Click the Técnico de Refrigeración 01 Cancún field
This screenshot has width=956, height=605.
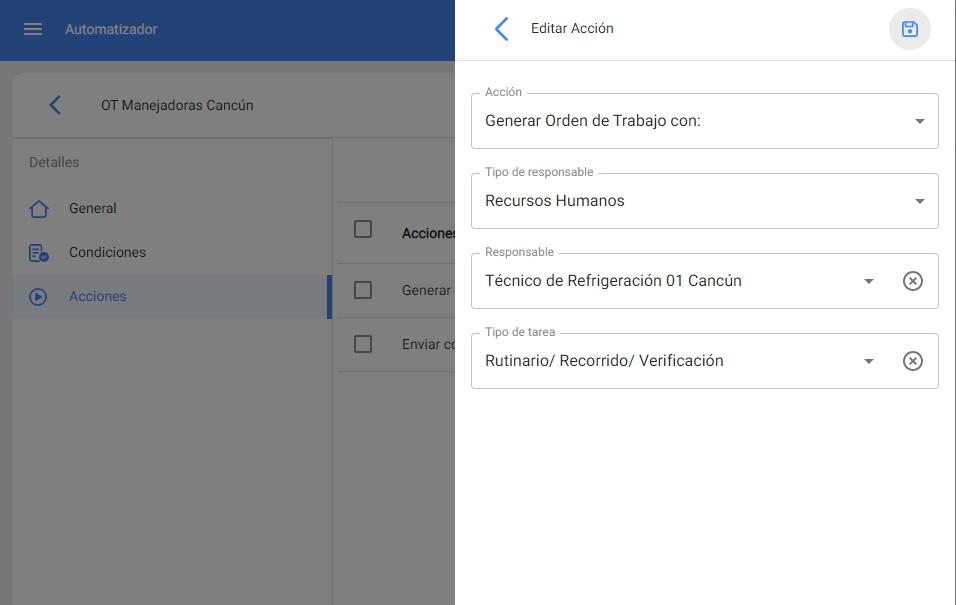[x=660, y=281]
